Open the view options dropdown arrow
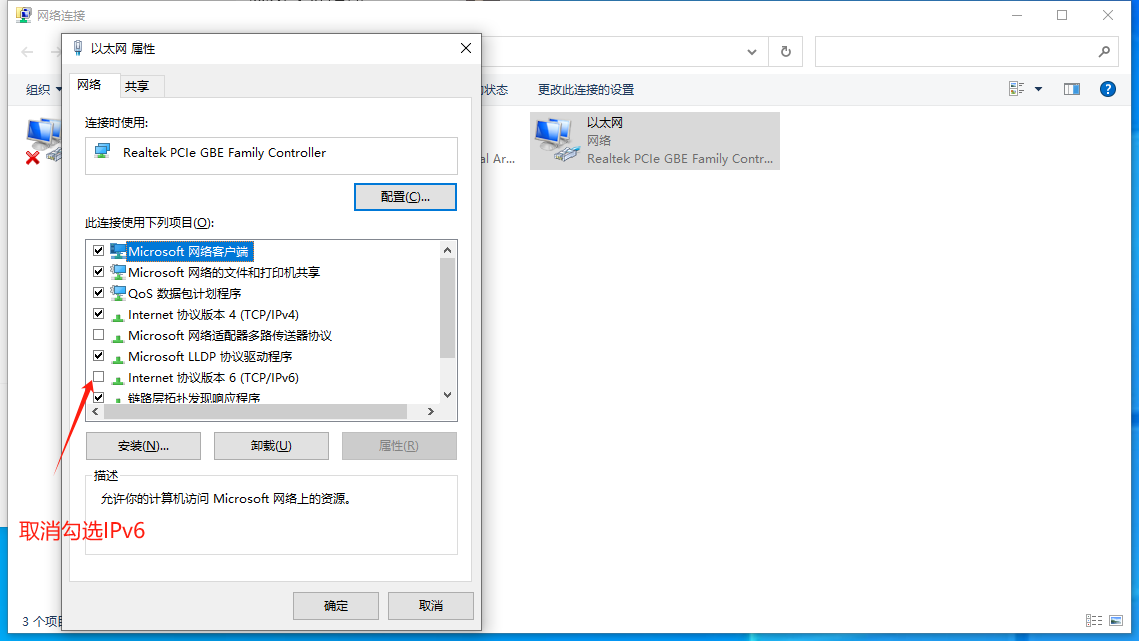This screenshot has height=641, width=1139. click(1039, 89)
